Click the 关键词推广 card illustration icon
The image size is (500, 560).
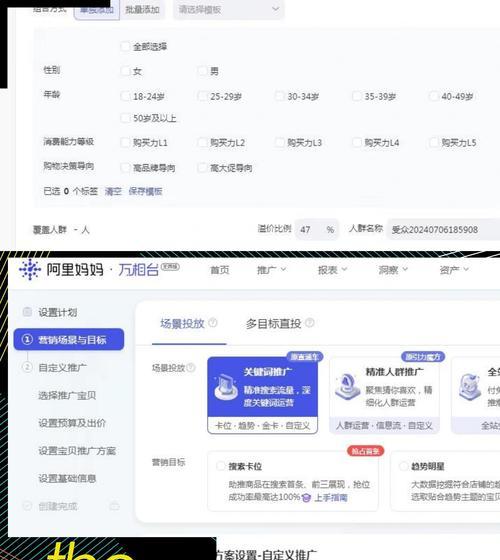(226, 387)
